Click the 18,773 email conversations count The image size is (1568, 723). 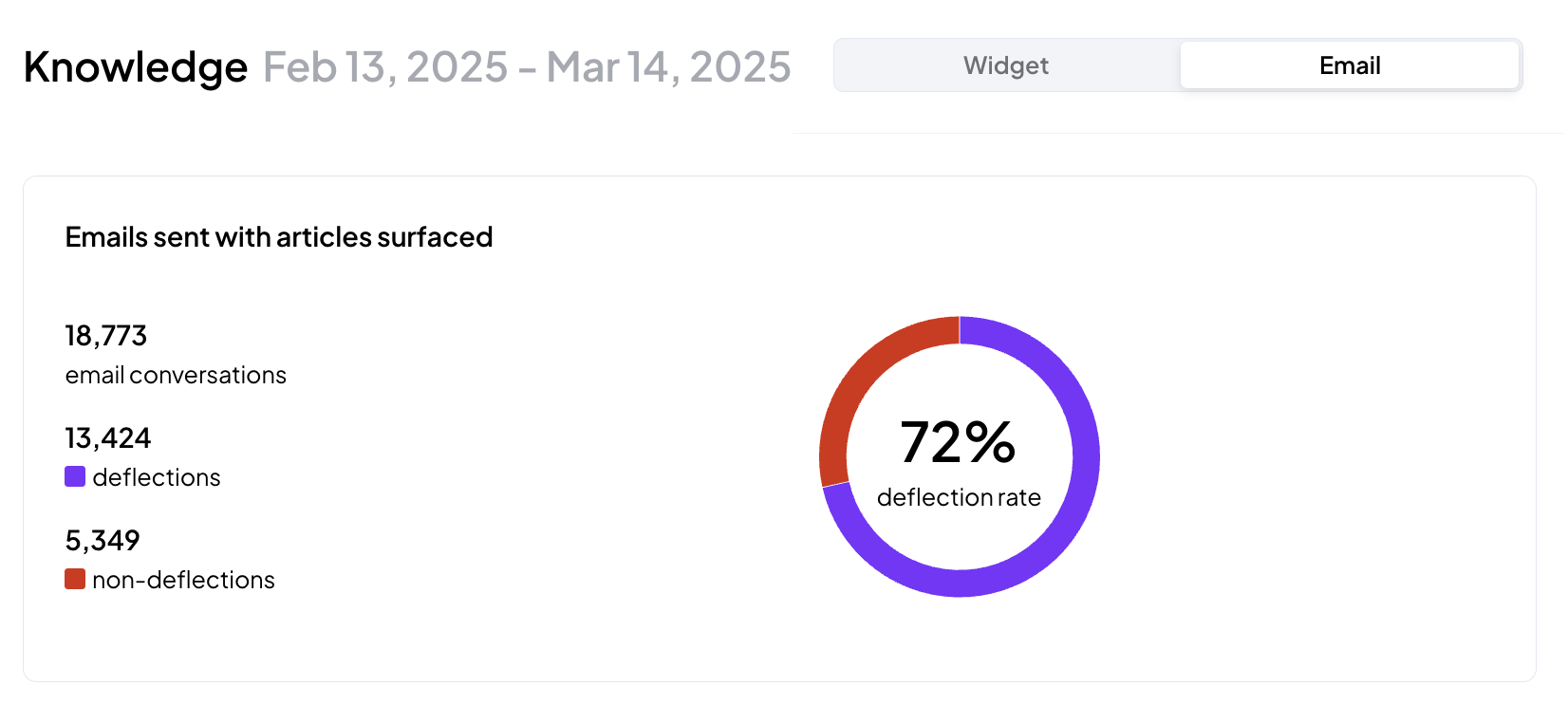click(106, 336)
